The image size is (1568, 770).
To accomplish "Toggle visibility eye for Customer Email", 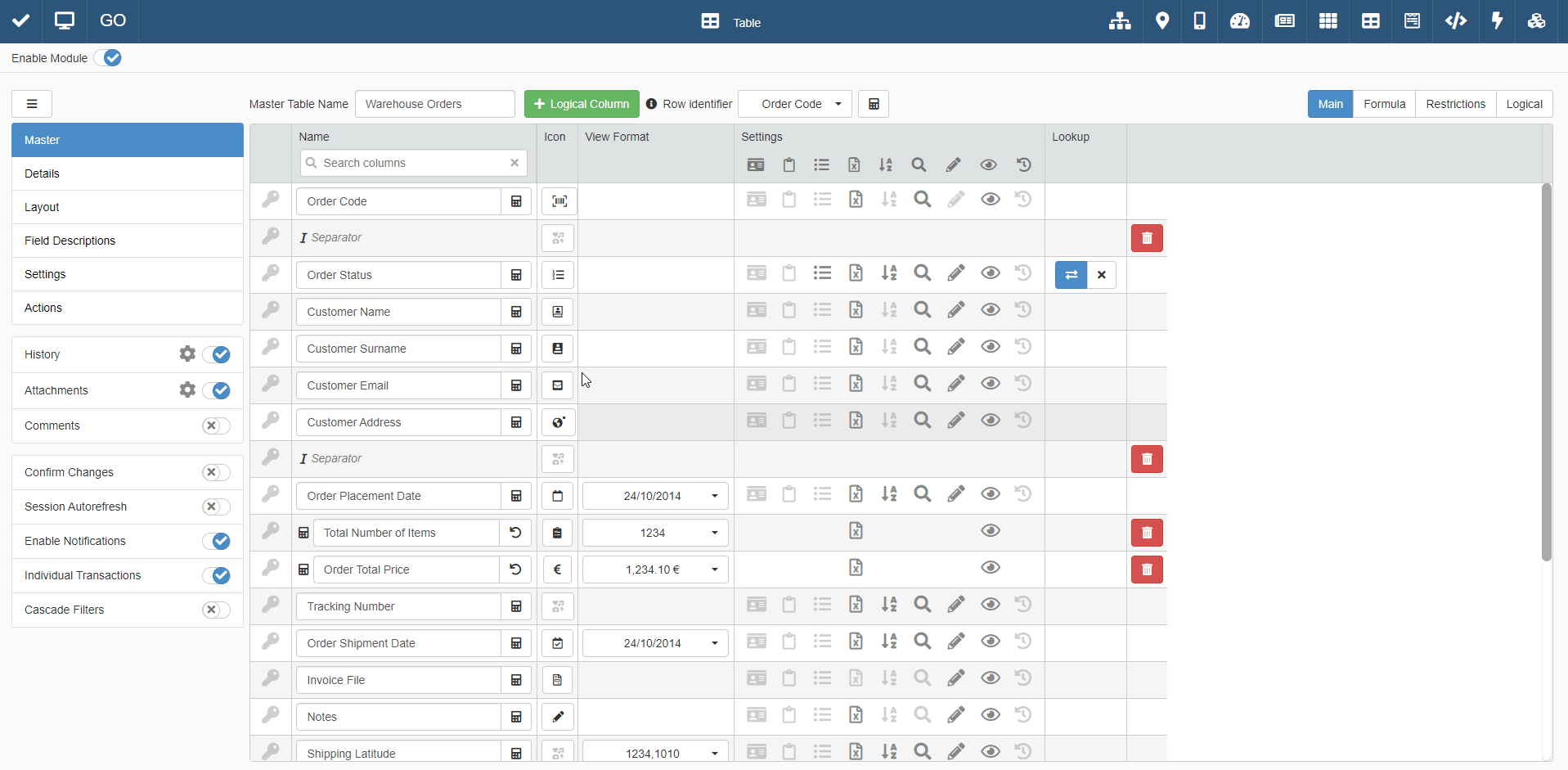I will point(990,384).
